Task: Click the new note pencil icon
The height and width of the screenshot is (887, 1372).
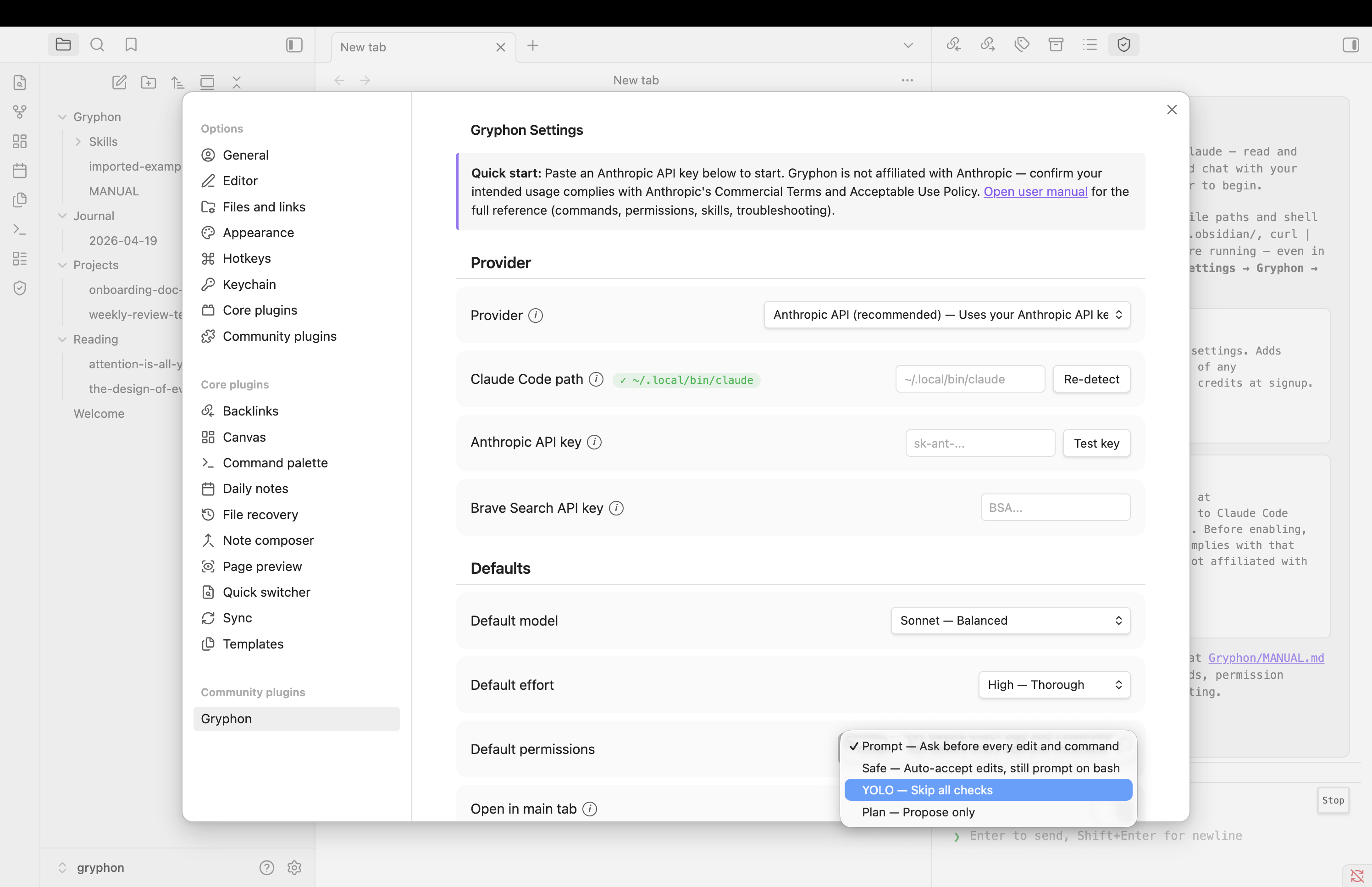Action: click(119, 83)
